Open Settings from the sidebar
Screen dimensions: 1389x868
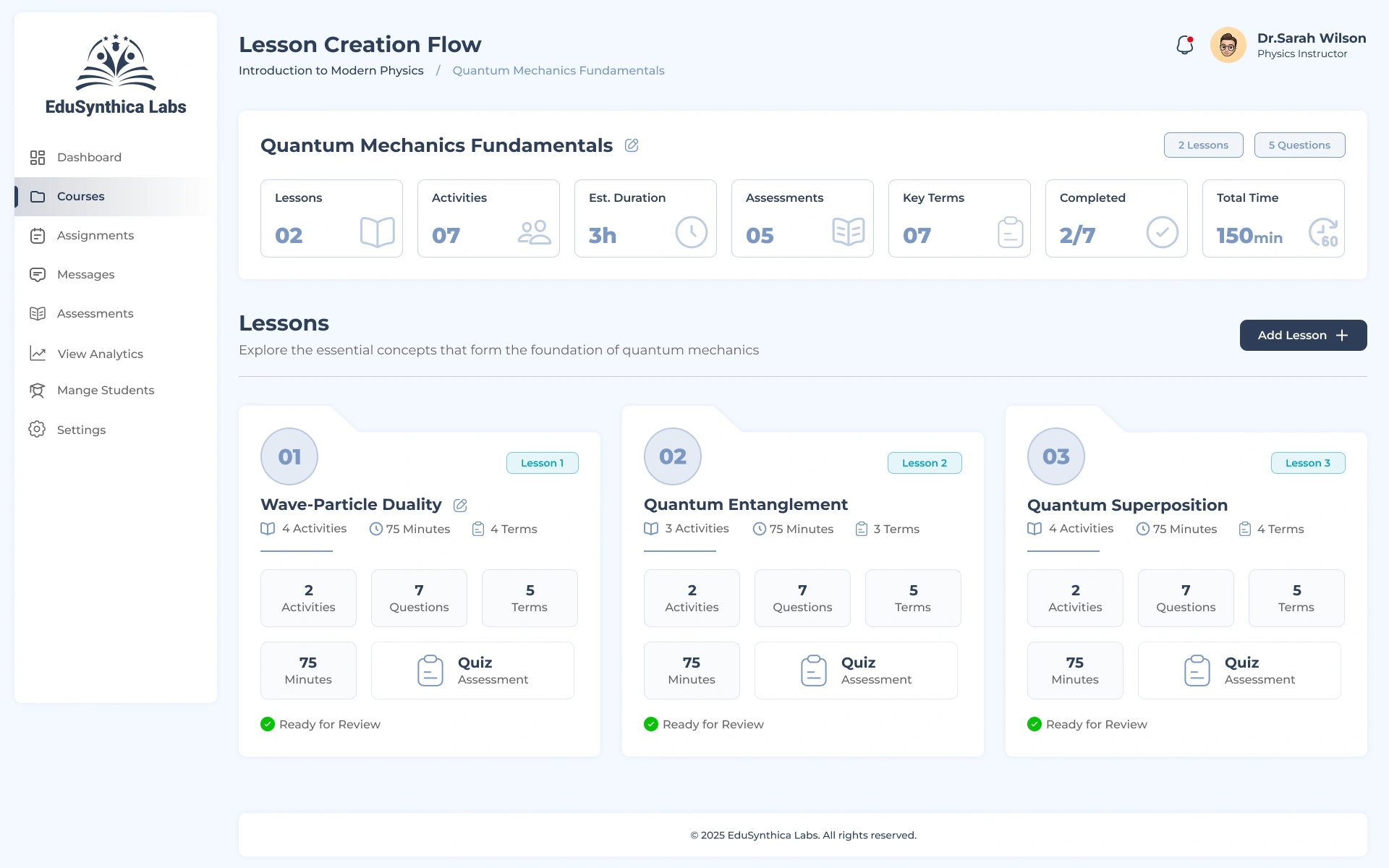(x=81, y=430)
